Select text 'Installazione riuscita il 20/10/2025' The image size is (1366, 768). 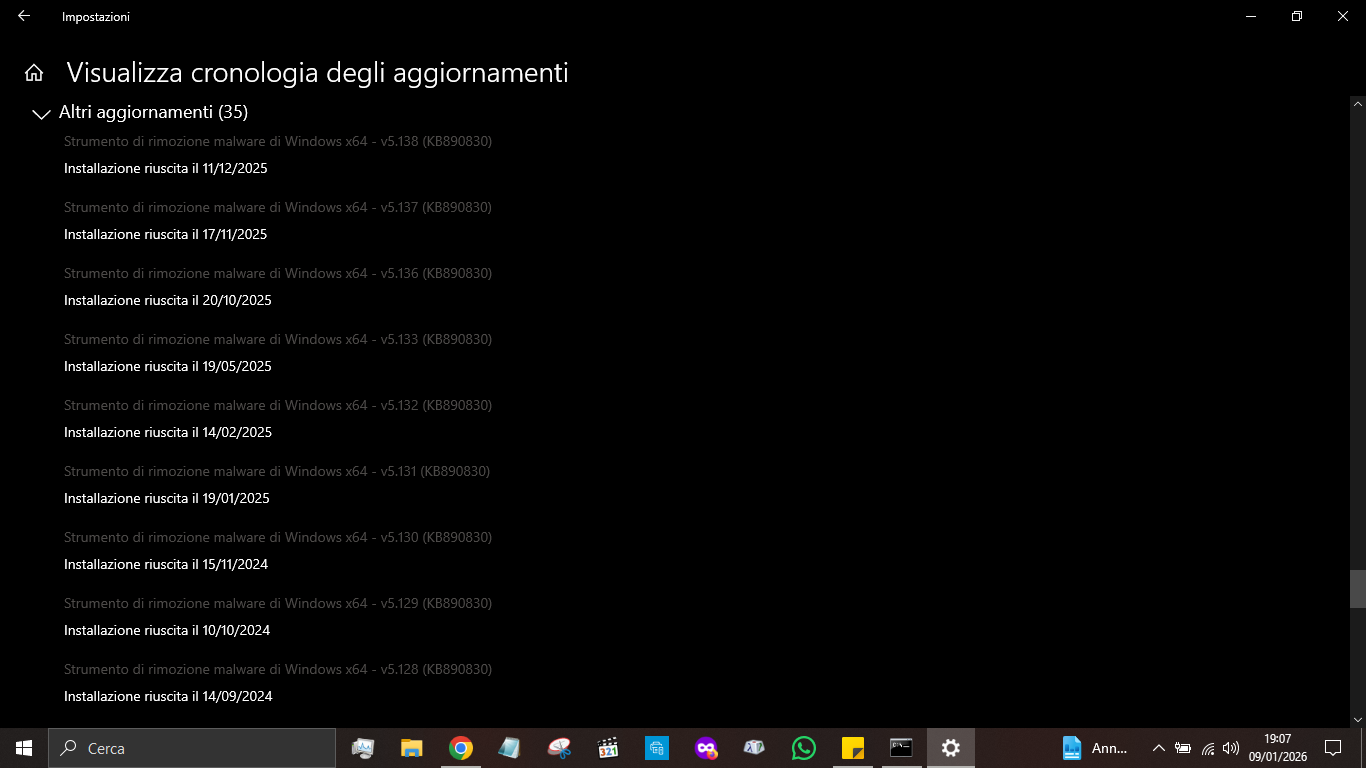pyautogui.click(x=168, y=300)
